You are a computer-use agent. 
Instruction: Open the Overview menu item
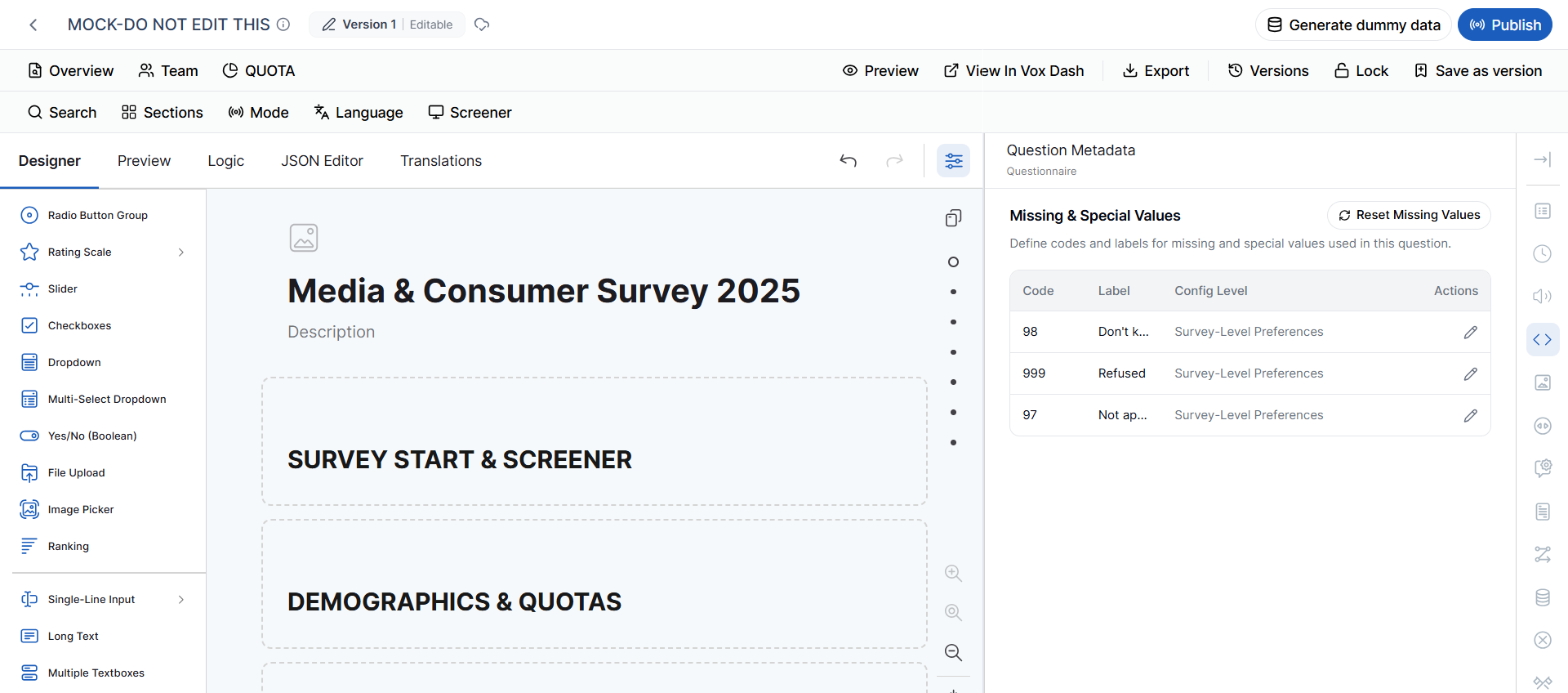click(71, 71)
